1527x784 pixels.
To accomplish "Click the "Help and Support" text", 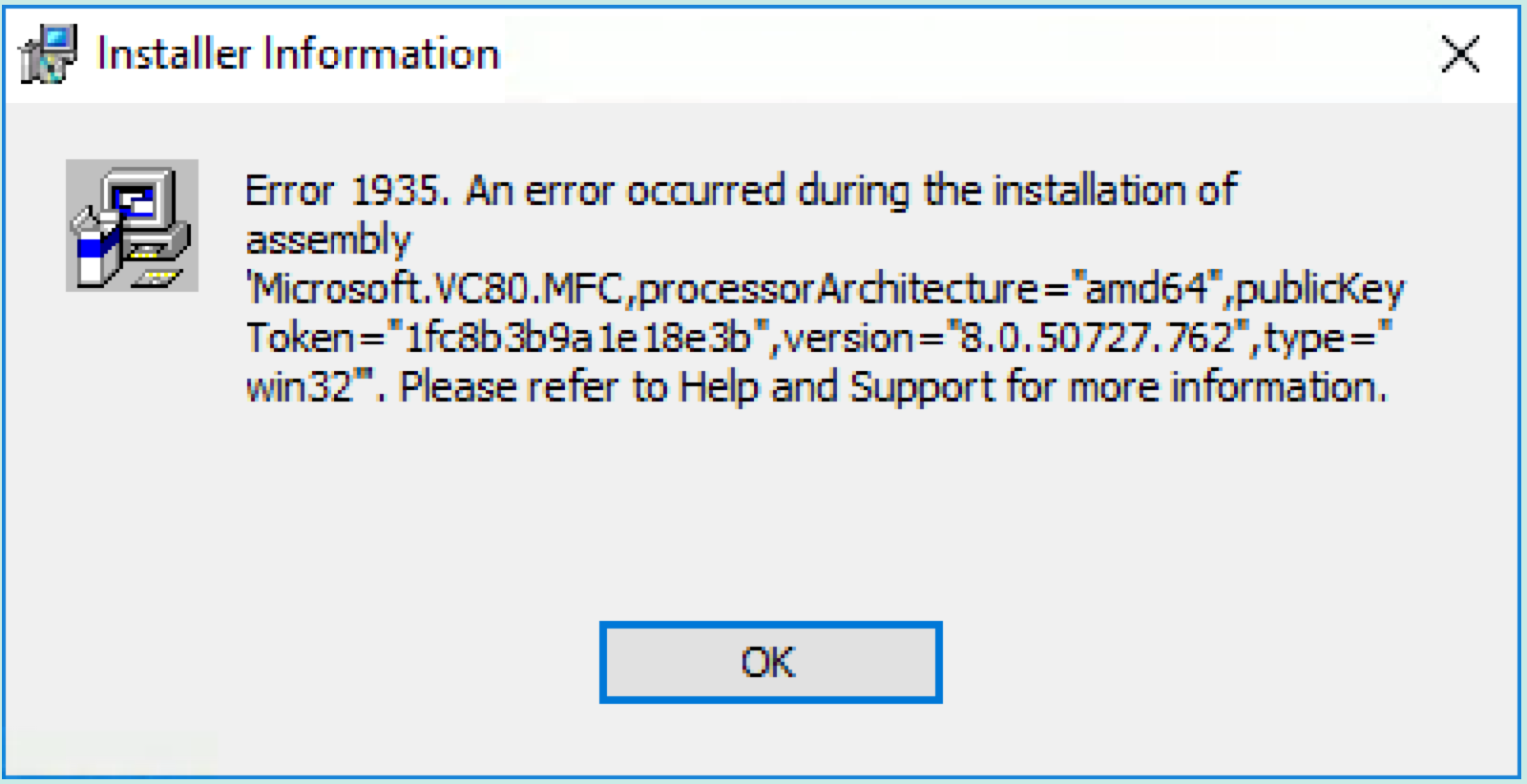I will (x=837, y=387).
